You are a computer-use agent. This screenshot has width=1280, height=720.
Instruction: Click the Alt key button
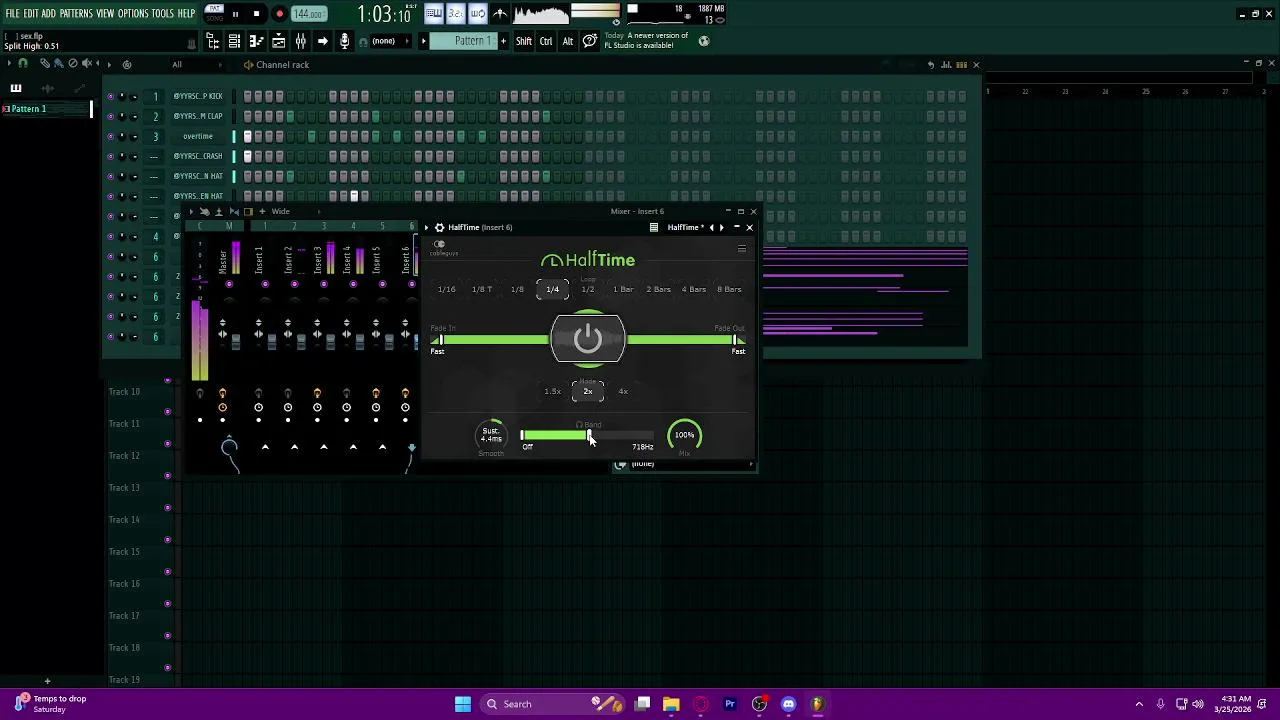568,41
